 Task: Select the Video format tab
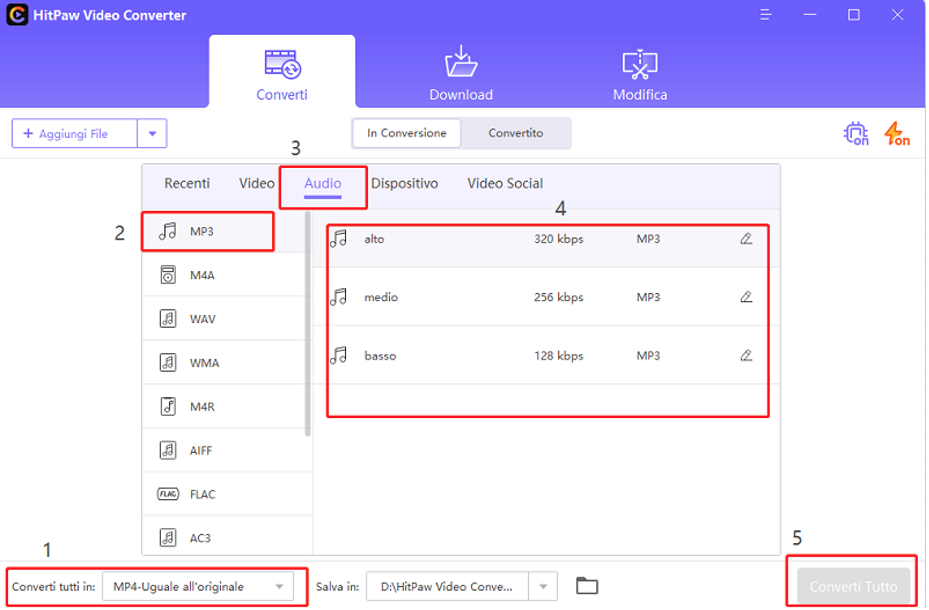tap(257, 184)
